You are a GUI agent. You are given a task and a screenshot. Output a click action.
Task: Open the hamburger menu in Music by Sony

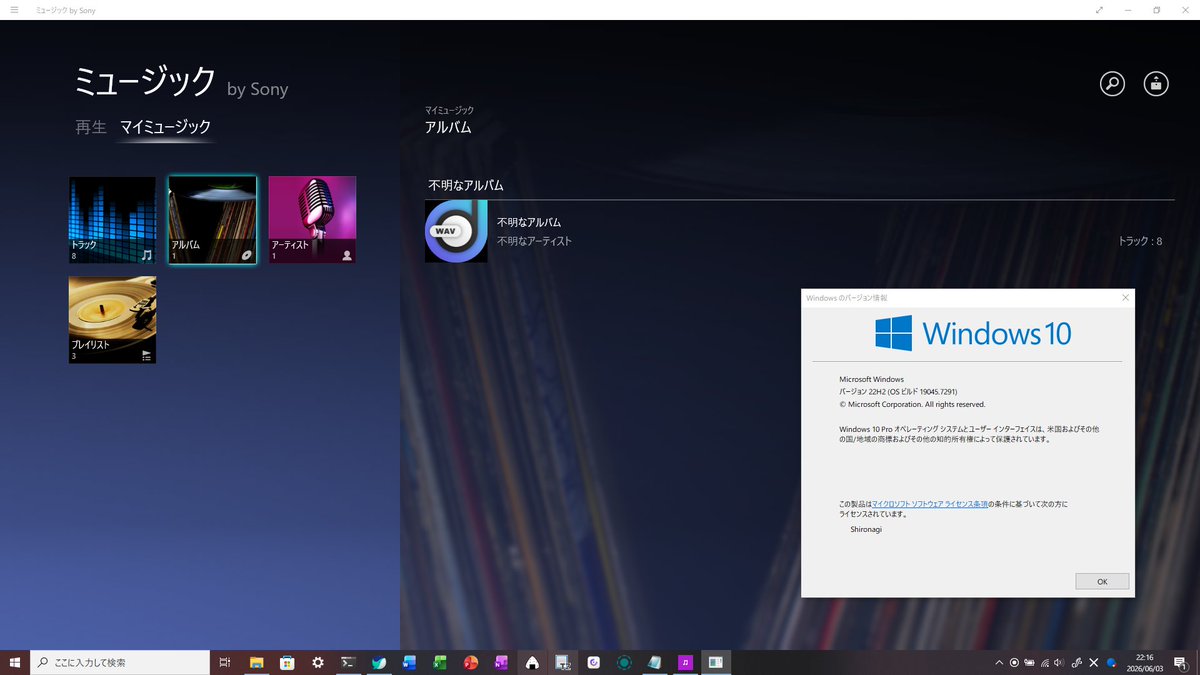(14, 10)
